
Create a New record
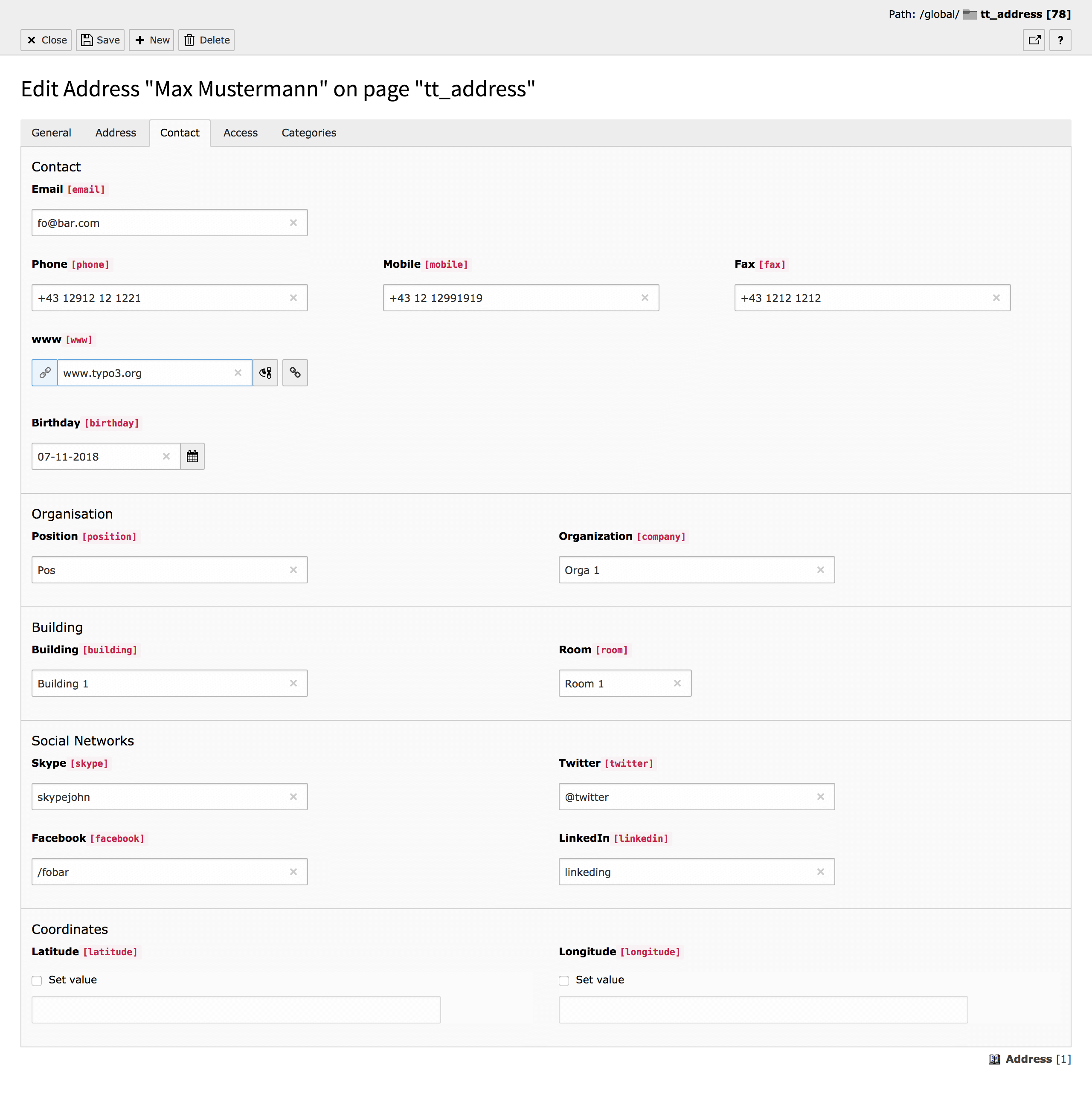pyautogui.click(x=151, y=40)
